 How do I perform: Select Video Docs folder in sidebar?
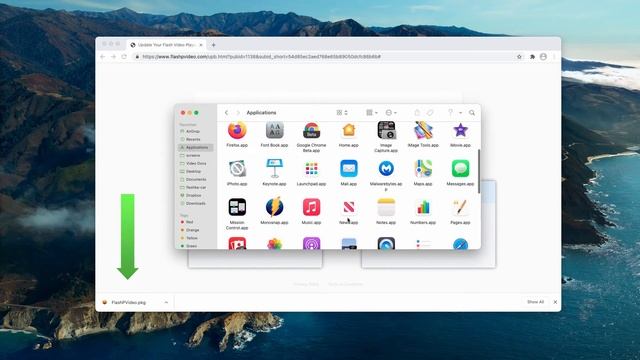(x=196, y=163)
